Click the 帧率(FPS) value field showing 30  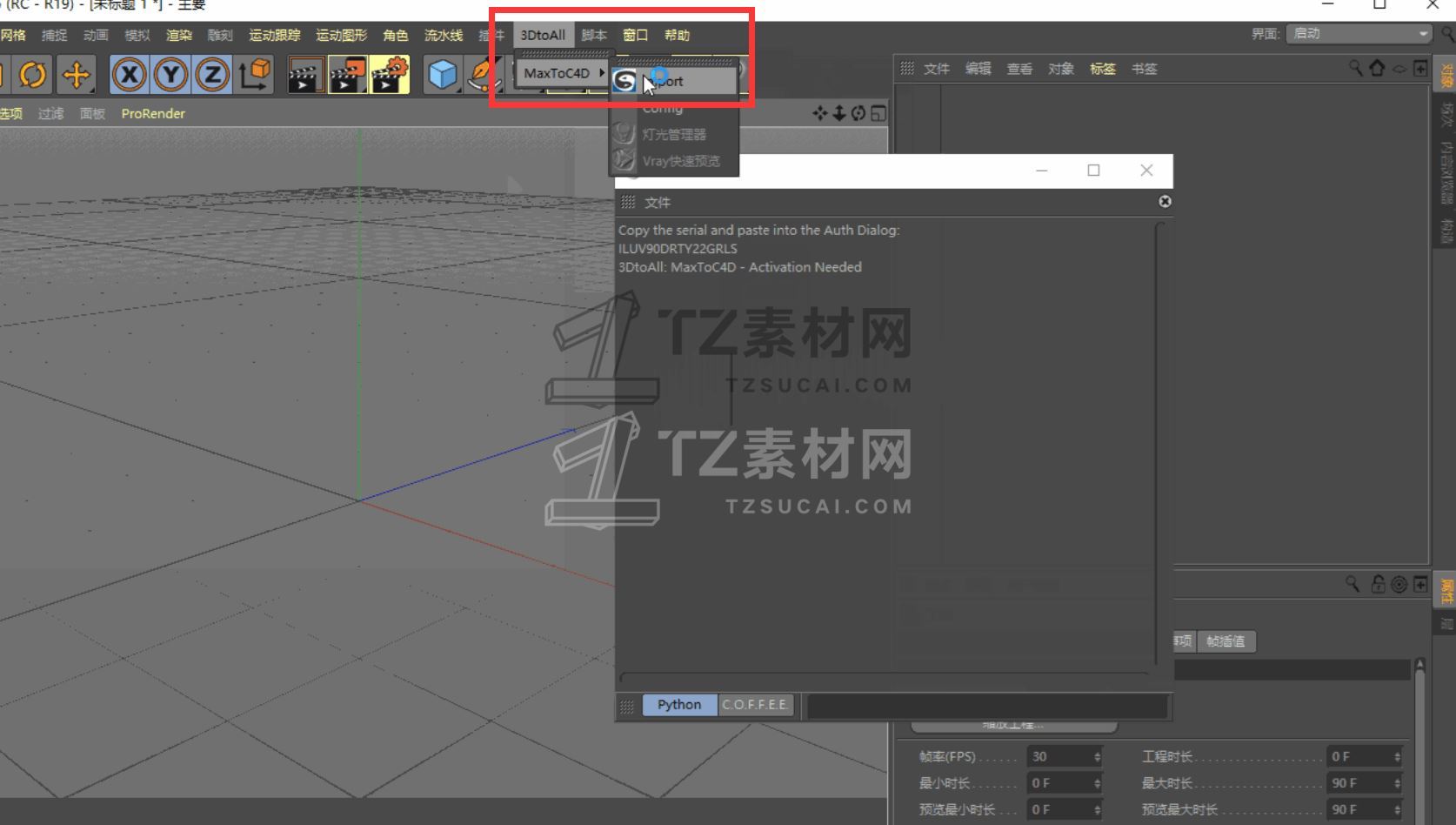1059,756
